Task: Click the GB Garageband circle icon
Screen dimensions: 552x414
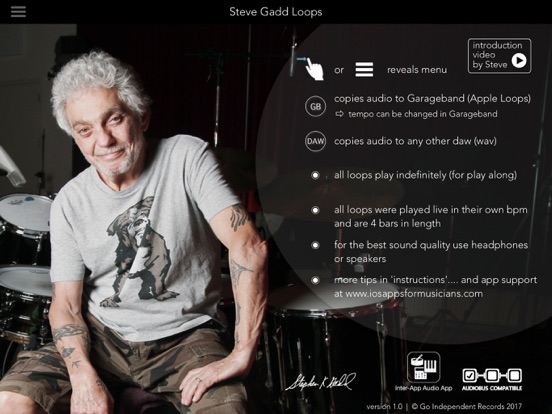Action: 315,106
